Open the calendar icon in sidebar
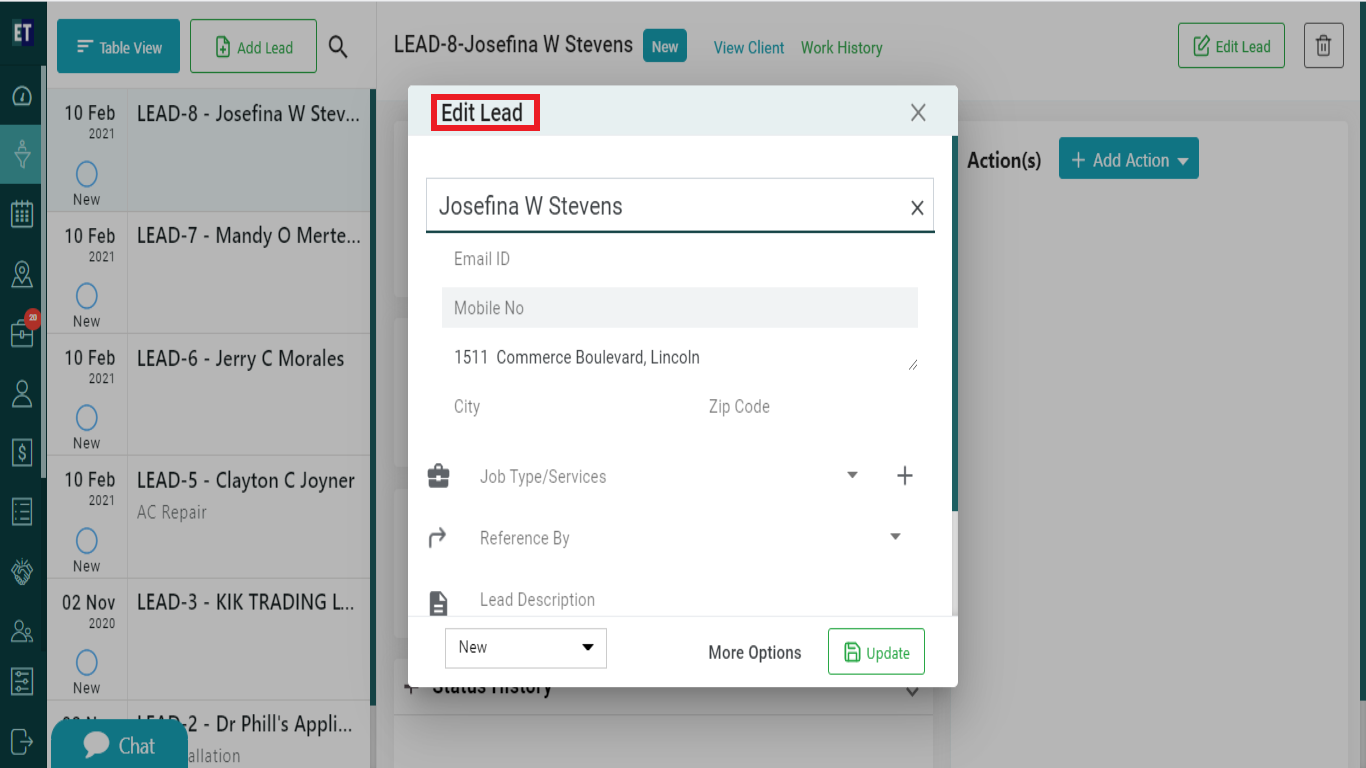1366x768 pixels. point(22,214)
